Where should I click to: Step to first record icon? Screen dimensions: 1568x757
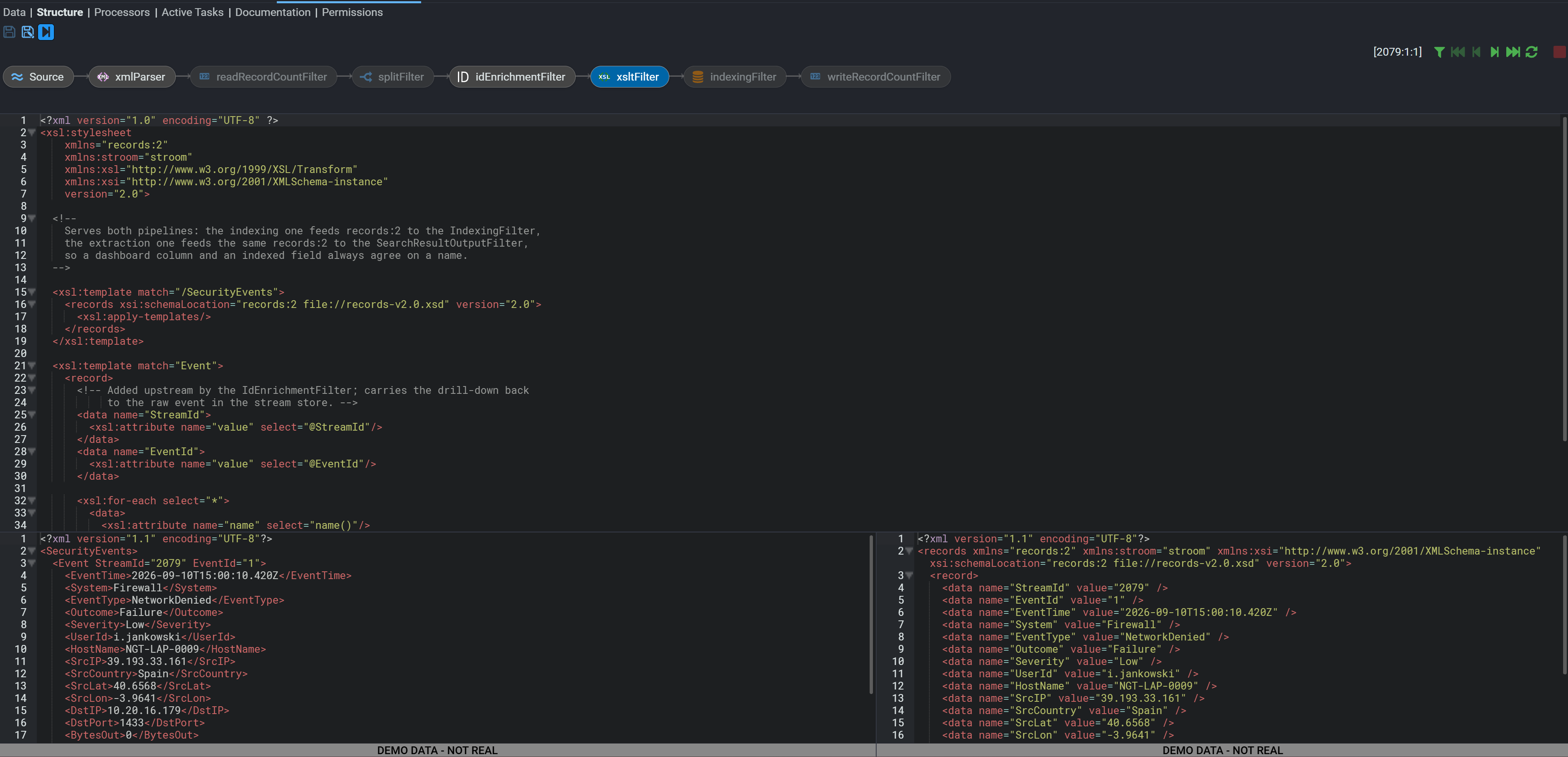1458,52
